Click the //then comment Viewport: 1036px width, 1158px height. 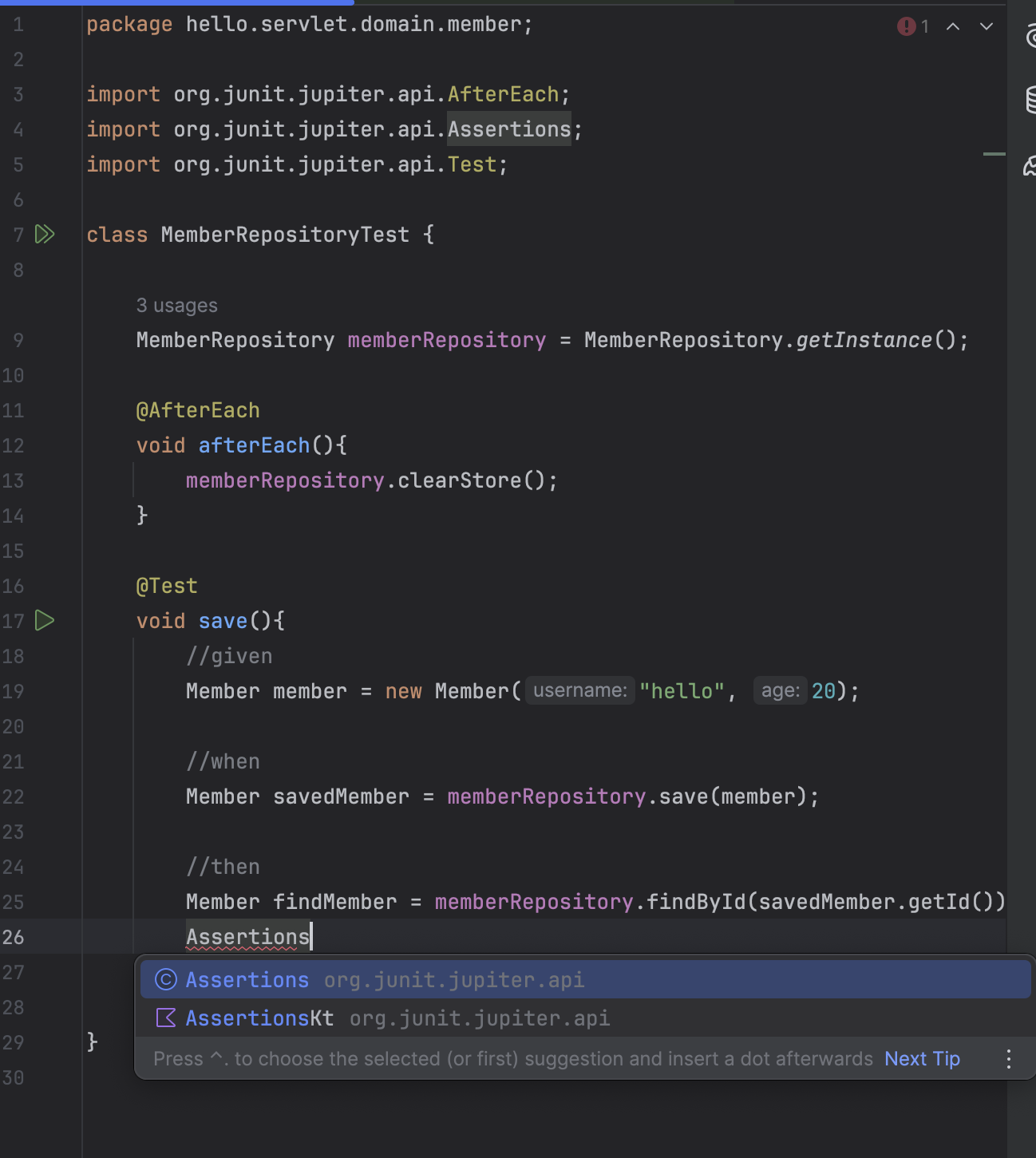(x=223, y=867)
